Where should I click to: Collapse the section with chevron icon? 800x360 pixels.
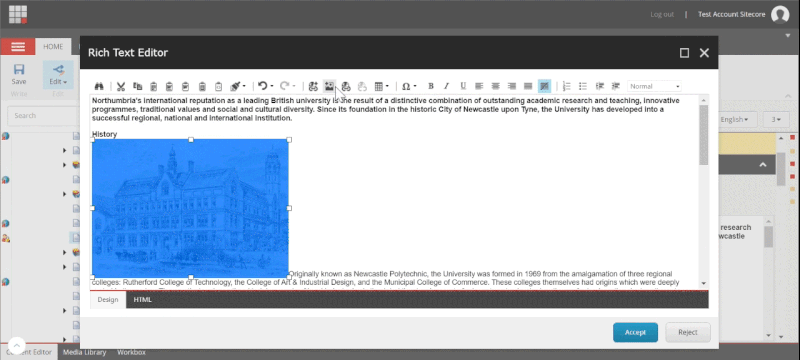coord(763,165)
